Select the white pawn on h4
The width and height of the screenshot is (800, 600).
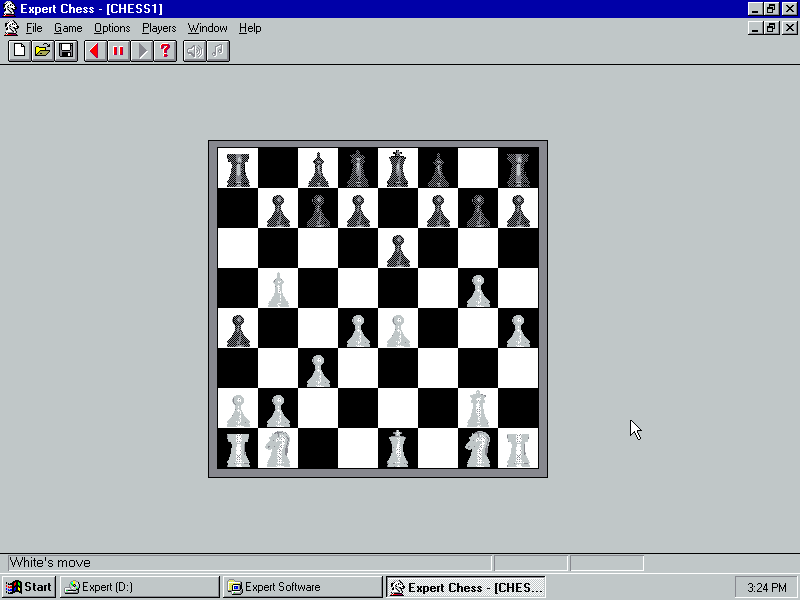518,331
